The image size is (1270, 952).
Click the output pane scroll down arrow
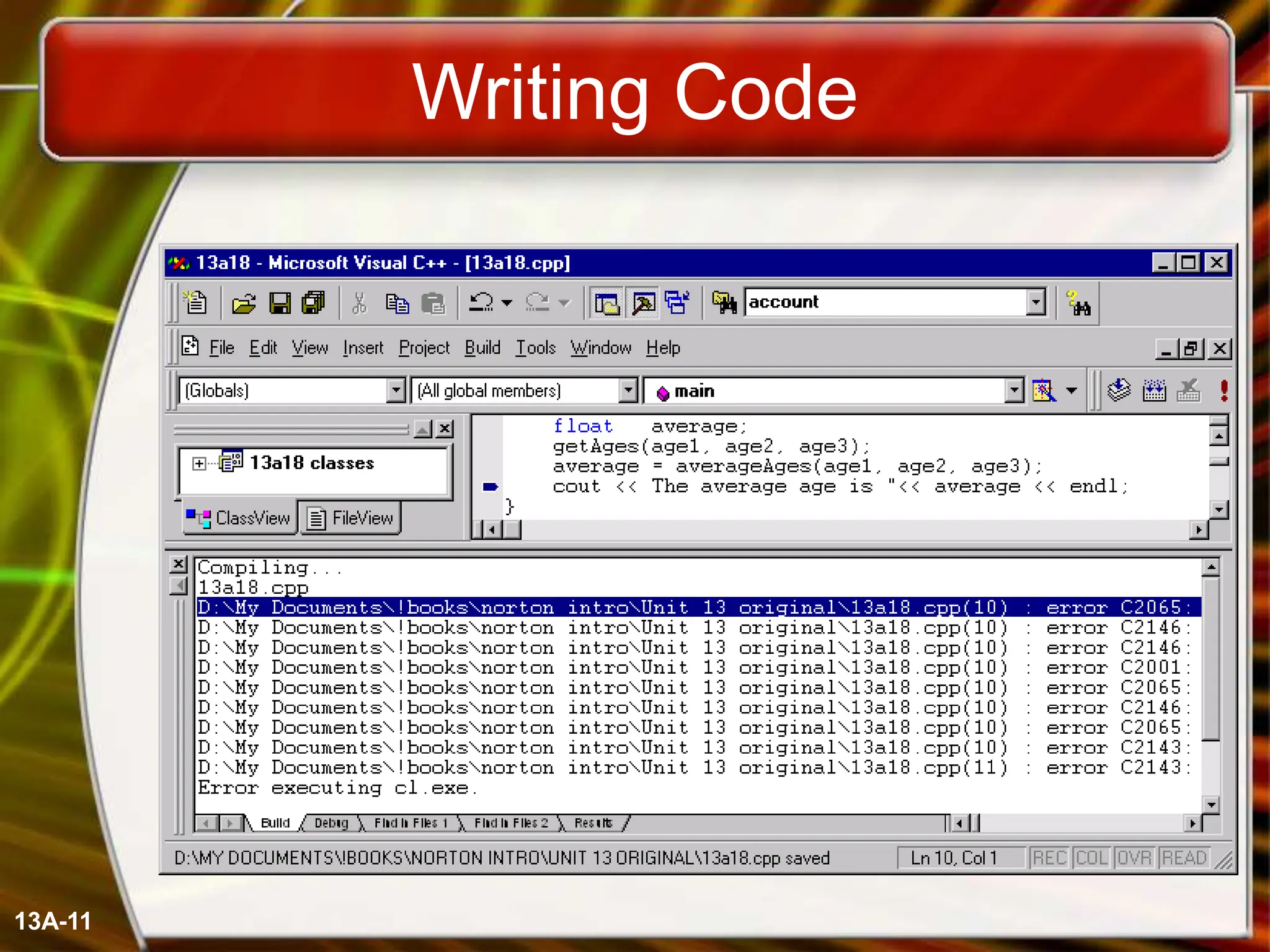coord(1211,804)
